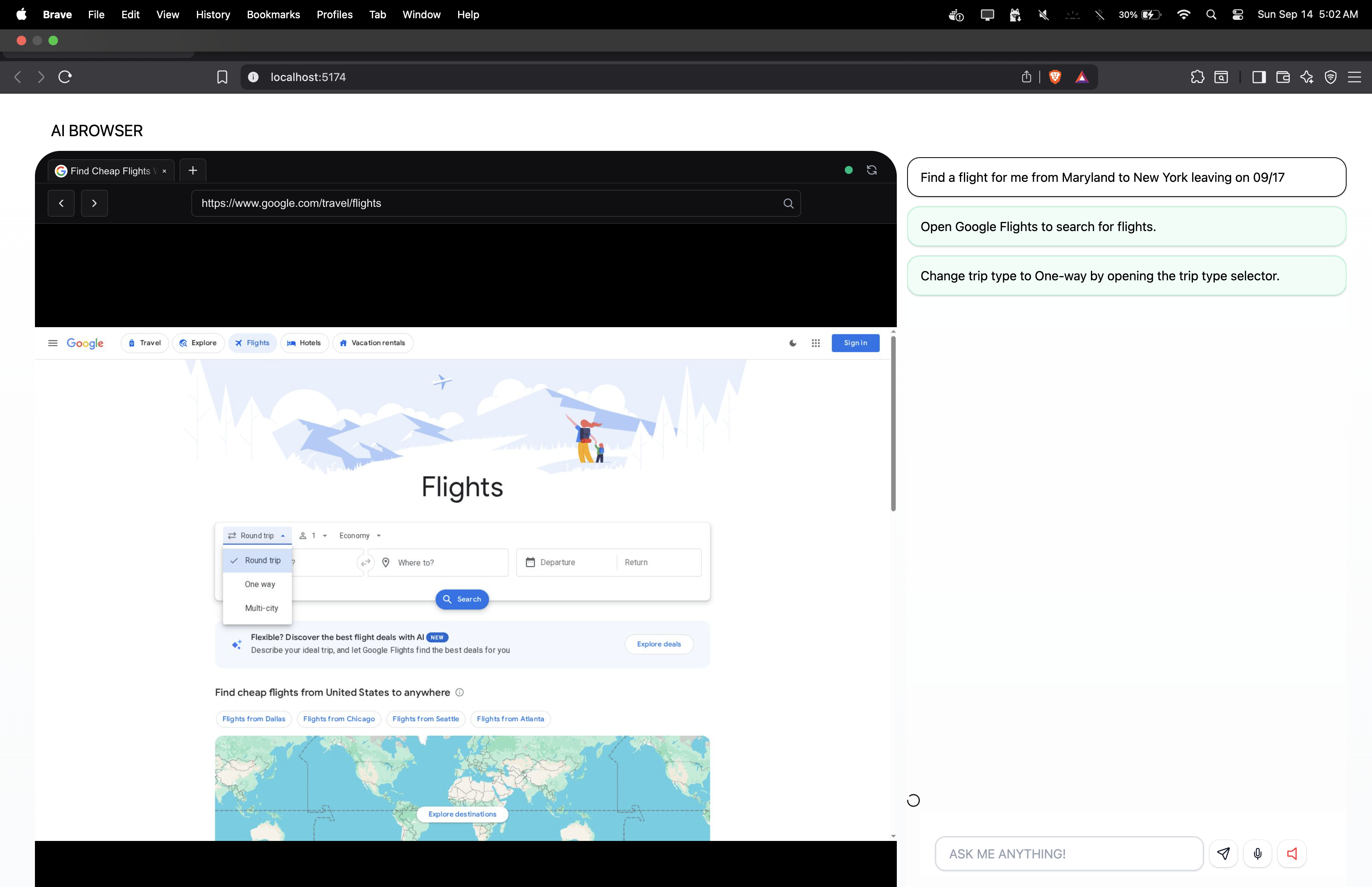The height and width of the screenshot is (887, 1372).
Task: Click the Brave Shields lion icon
Action: [1055, 77]
